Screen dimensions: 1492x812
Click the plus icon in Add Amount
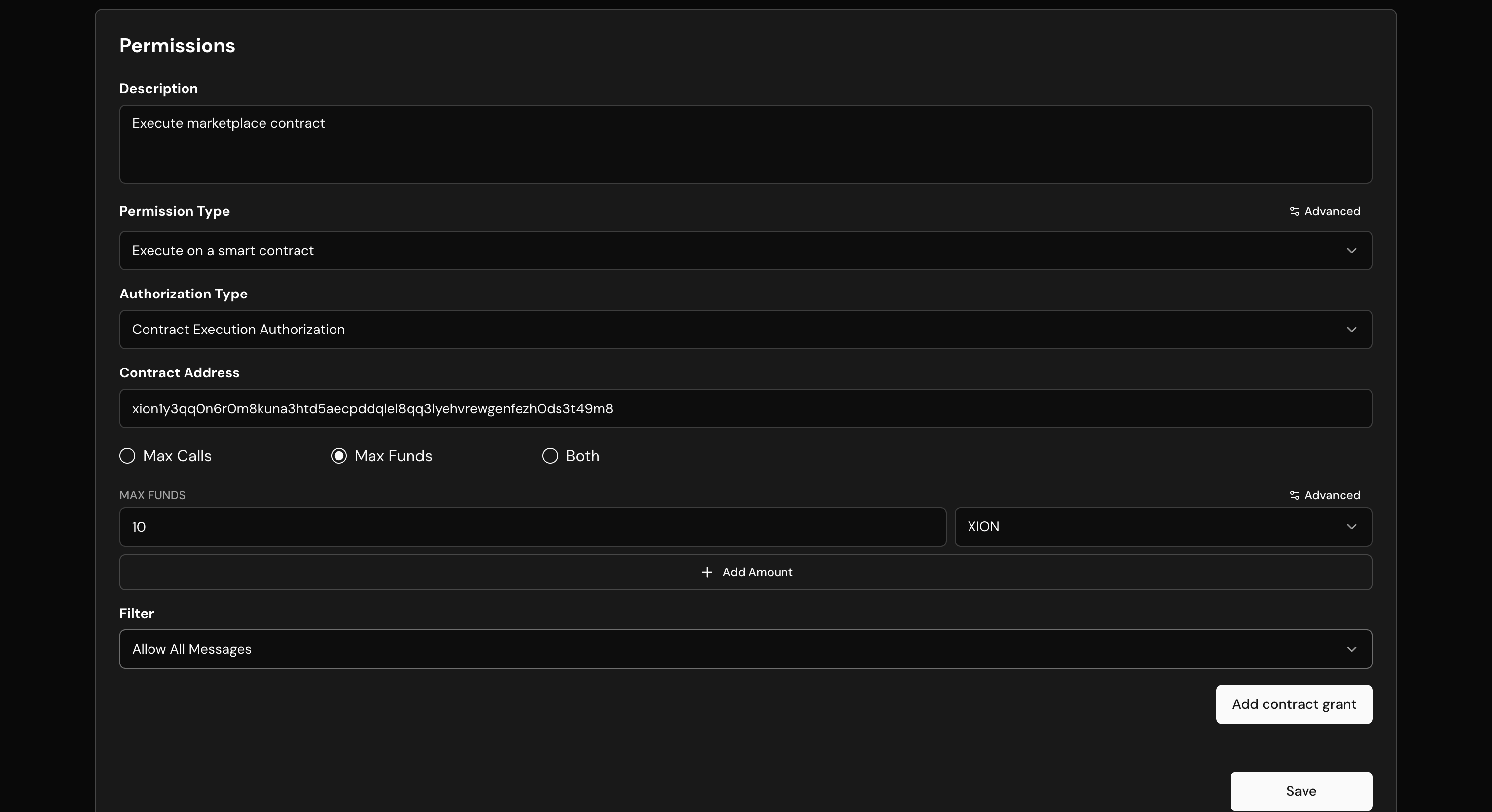tap(706, 572)
